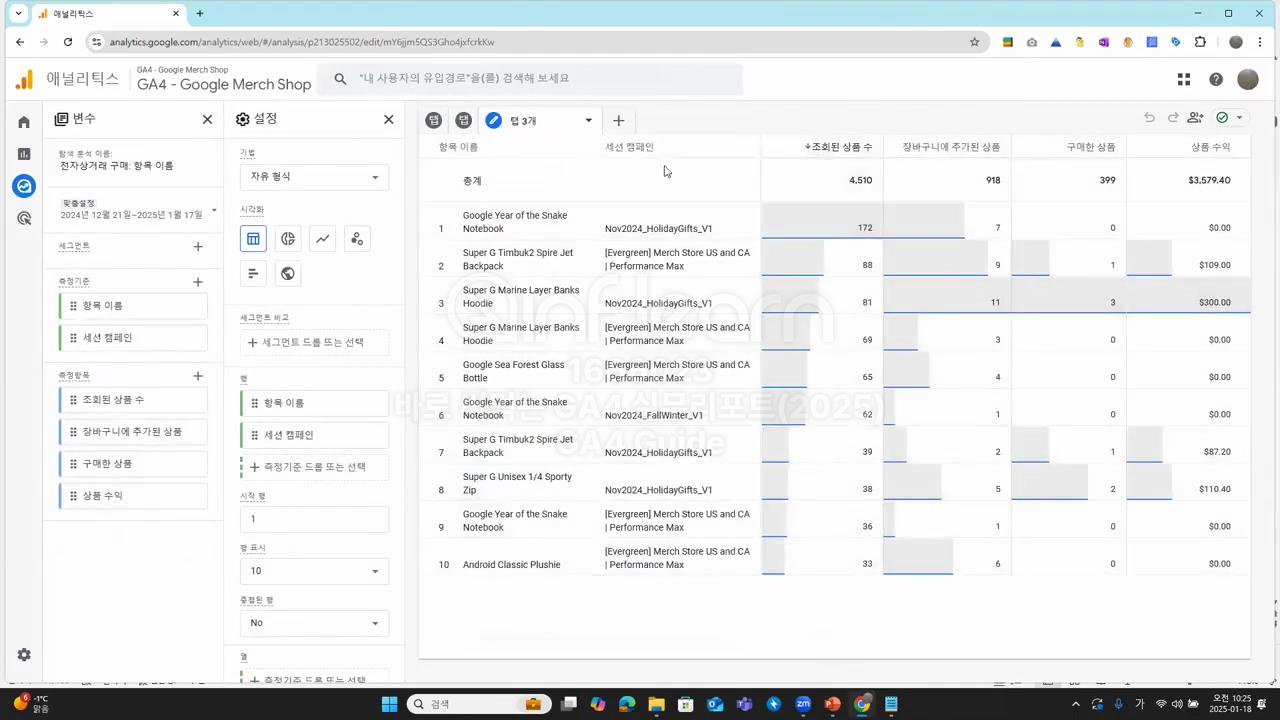The height and width of the screenshot is (720, 1280).
Task: Close the 설정 (Settings) panel
Action: point(389,119)
